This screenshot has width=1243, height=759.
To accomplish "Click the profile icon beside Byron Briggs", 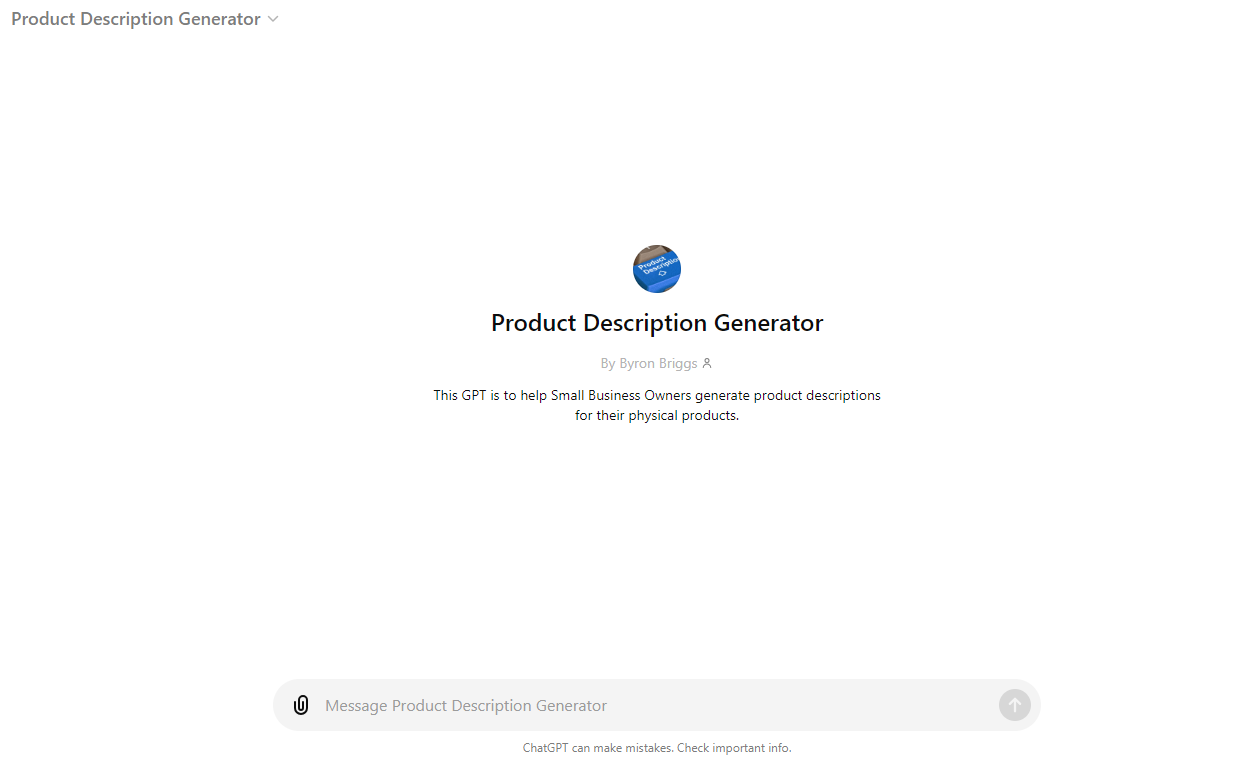I will pyautogui.click(x=707, y=364).
